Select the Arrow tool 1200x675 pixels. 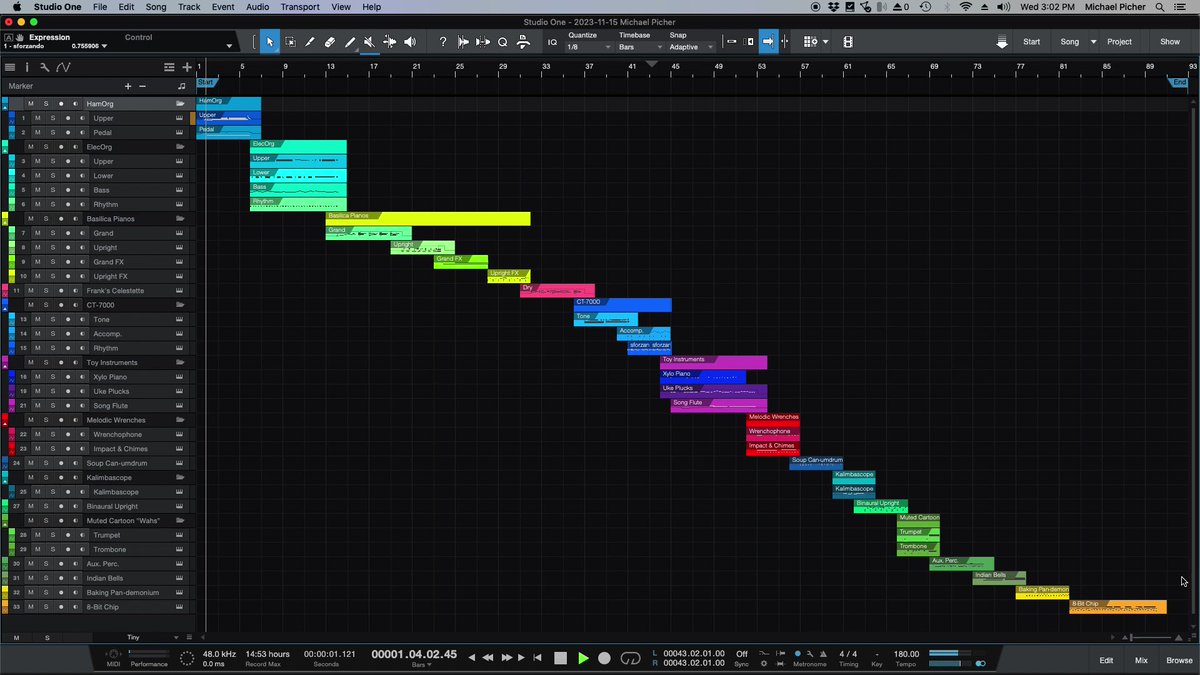(x=270, y=42)
